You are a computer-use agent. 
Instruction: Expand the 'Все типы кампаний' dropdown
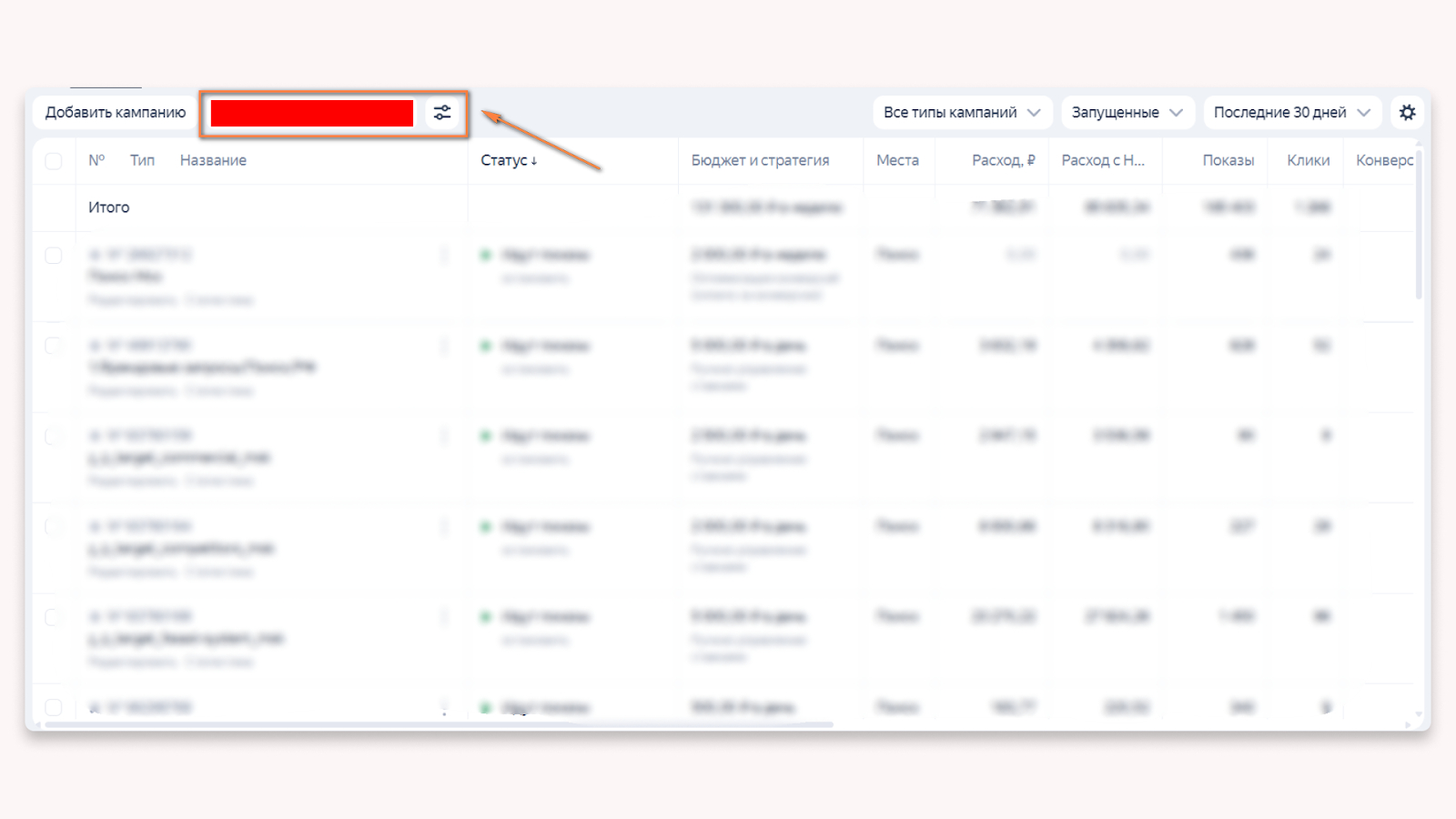962,113
